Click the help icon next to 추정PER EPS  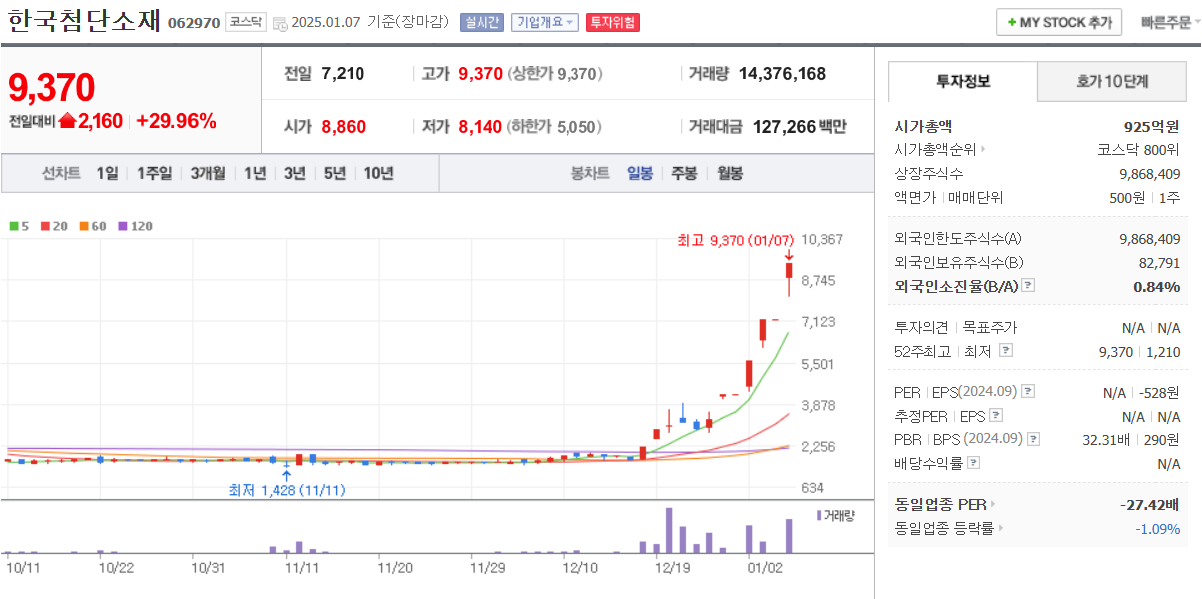(x=995, y=415)
